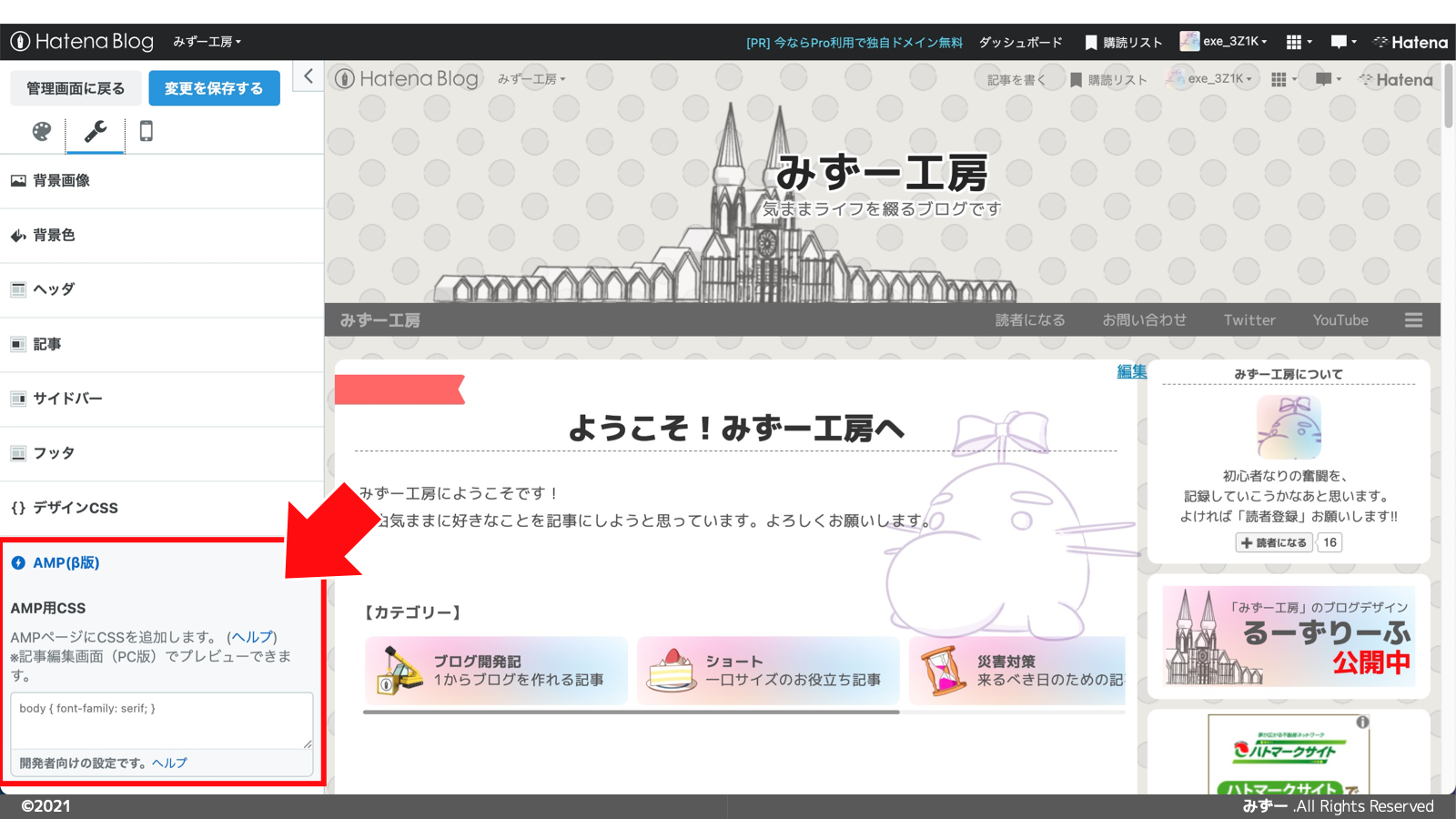Viewport: 1456px width, 819px height.
Task: Open the AMP CSS ヘルプ link in parentheses
Action: pos(252,637)
